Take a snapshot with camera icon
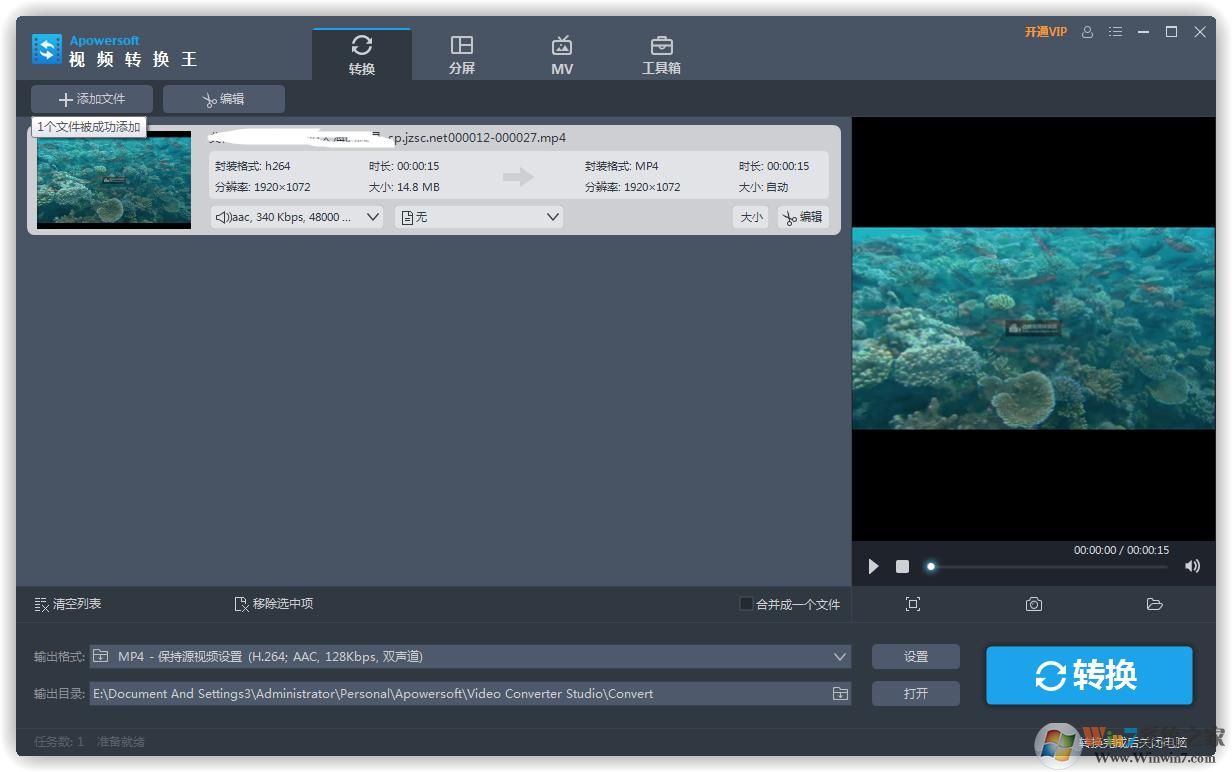Image resolution: width=1232 pixels, height=772 pixels. pyautogui.click(x=1033, y=604)
